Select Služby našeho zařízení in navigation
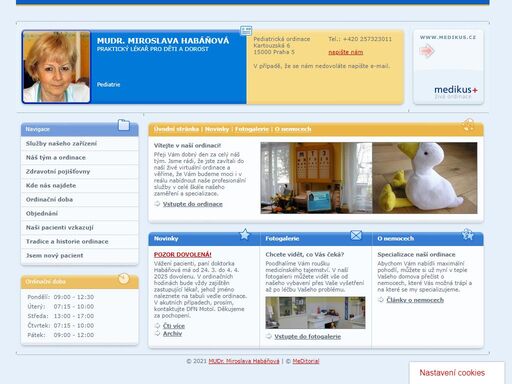512x384 pixels. [x=80, y=143]
